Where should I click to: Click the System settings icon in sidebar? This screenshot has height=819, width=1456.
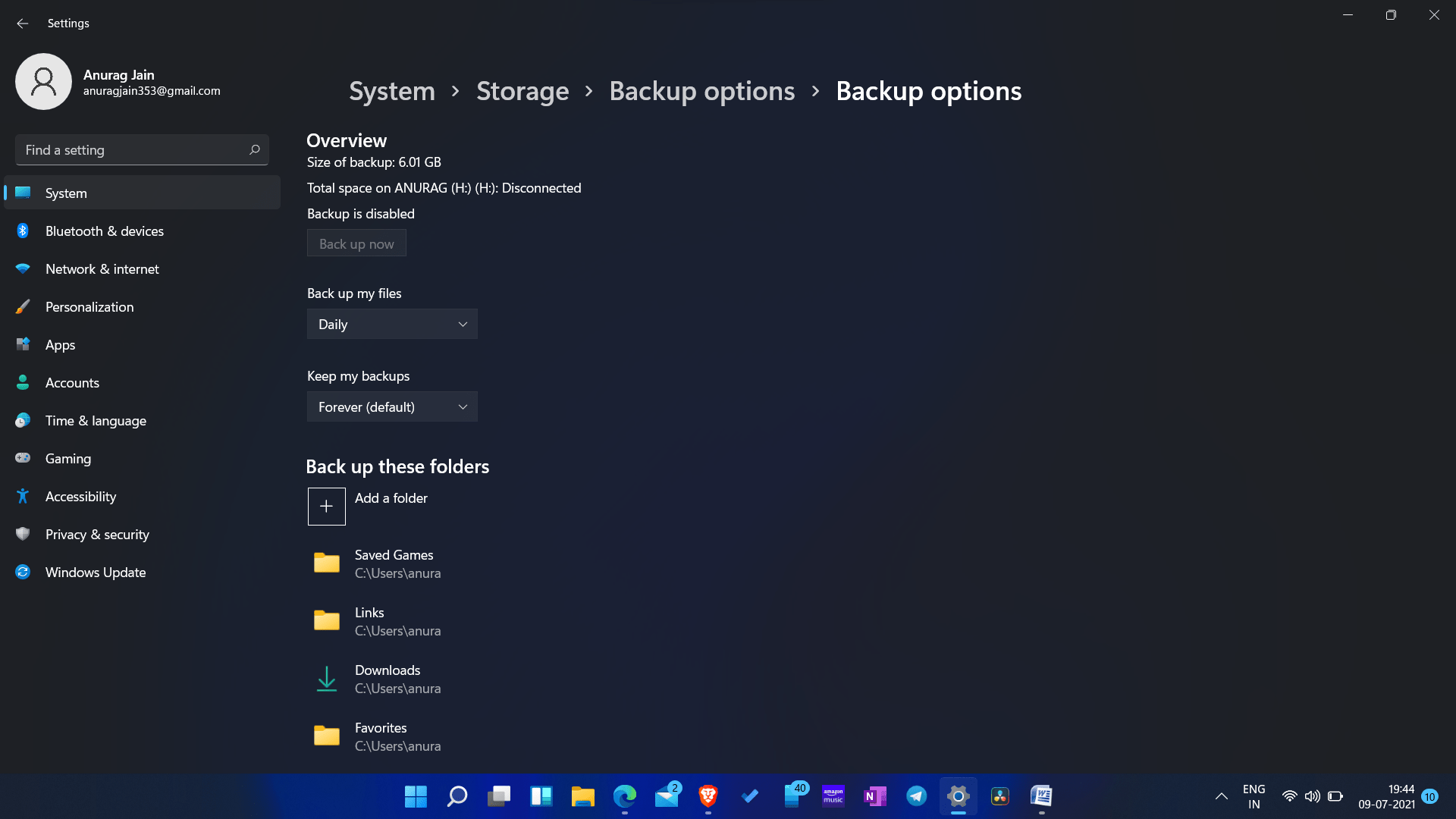(23, 192)
